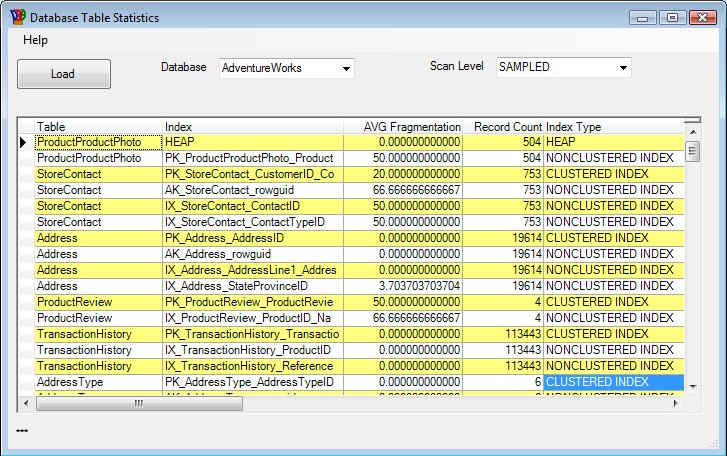Click record count 4 in PK_ProductReview row
727x456 pixels.
tap(503, 302)
